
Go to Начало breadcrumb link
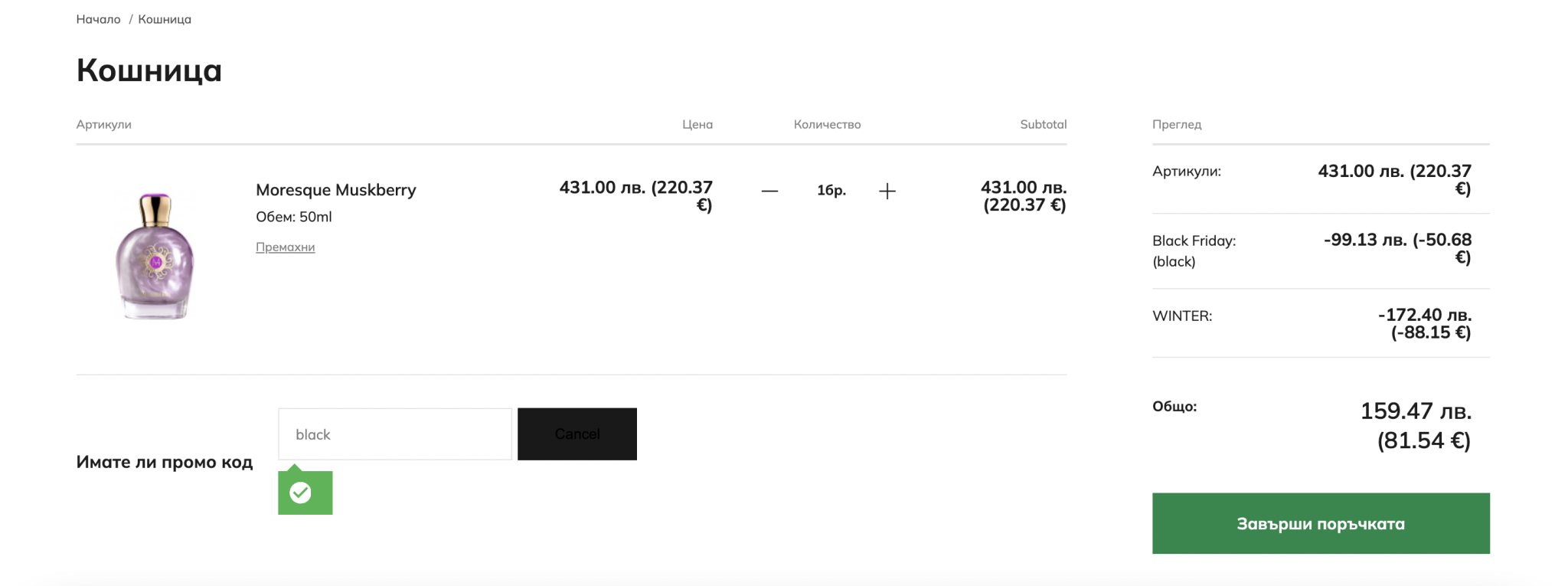tap(98, 19)
